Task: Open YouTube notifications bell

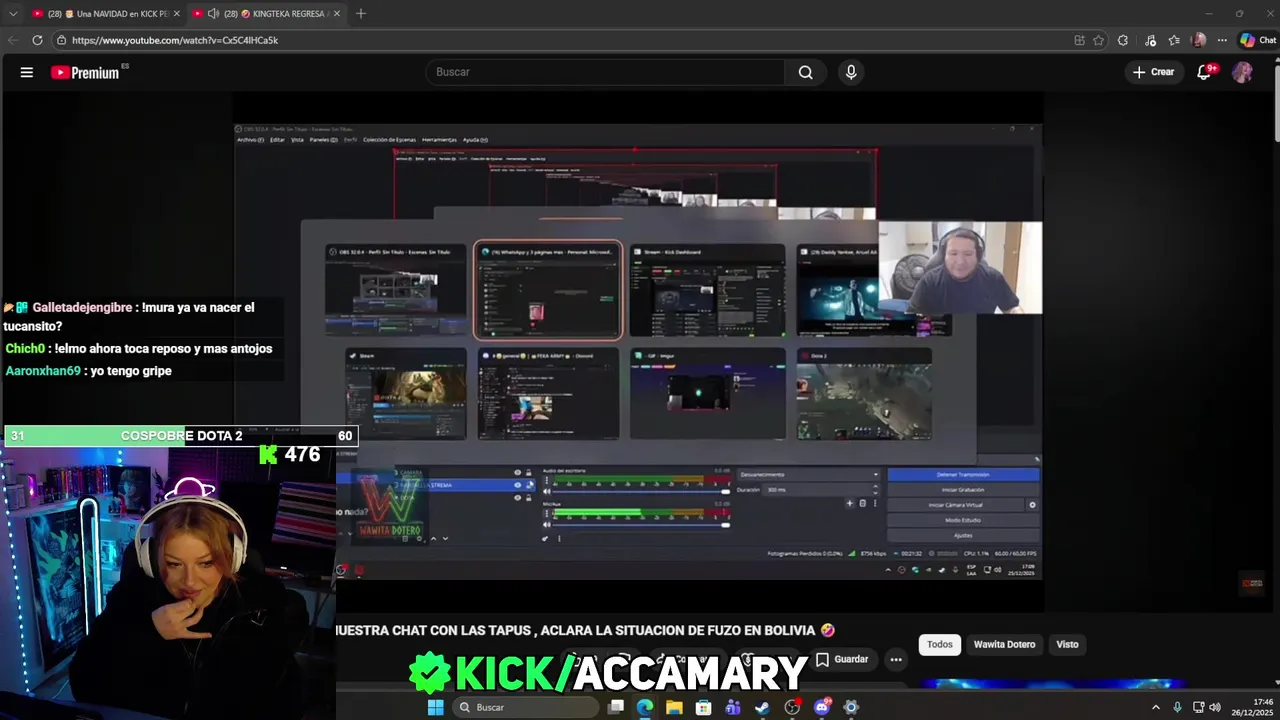Action: [1204, 72]
